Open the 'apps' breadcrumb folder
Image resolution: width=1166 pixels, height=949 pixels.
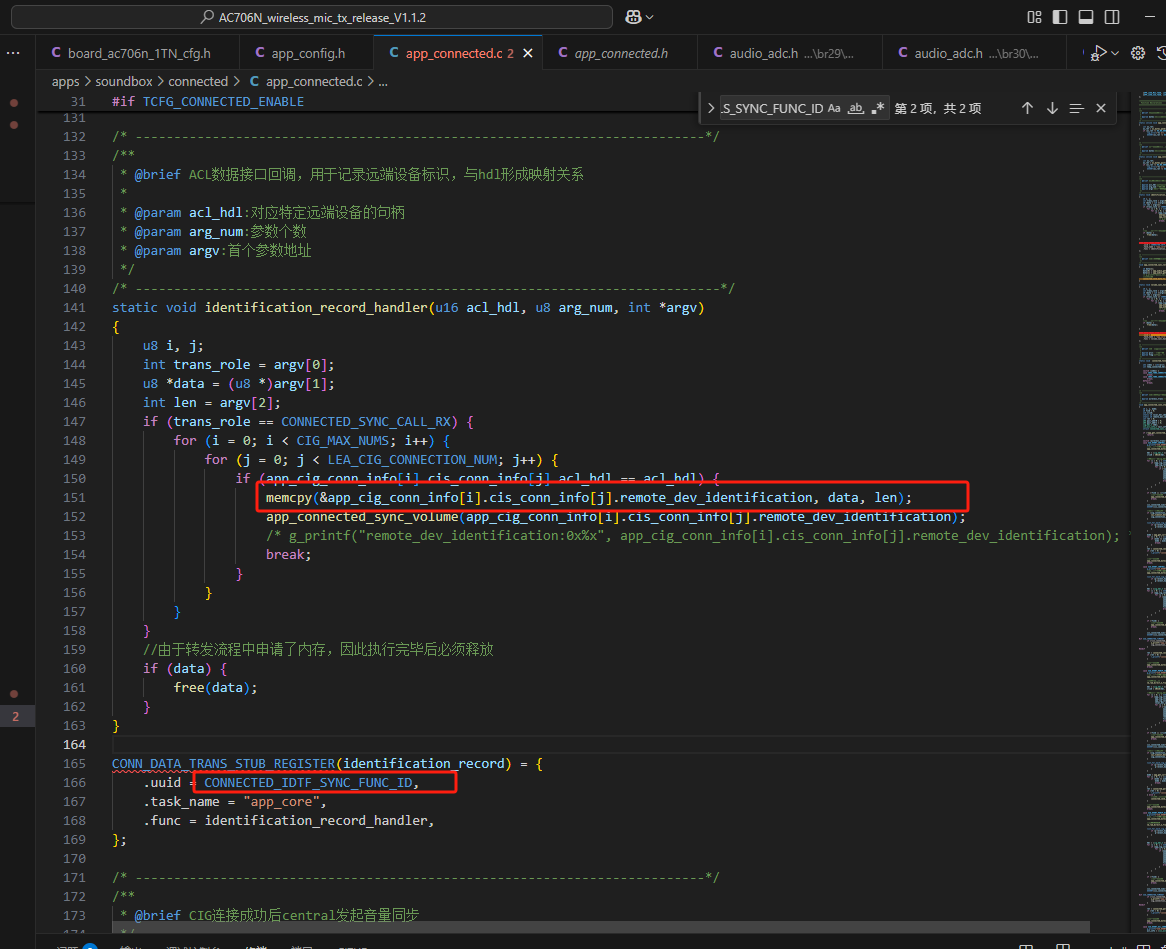(x=65, y=82)
